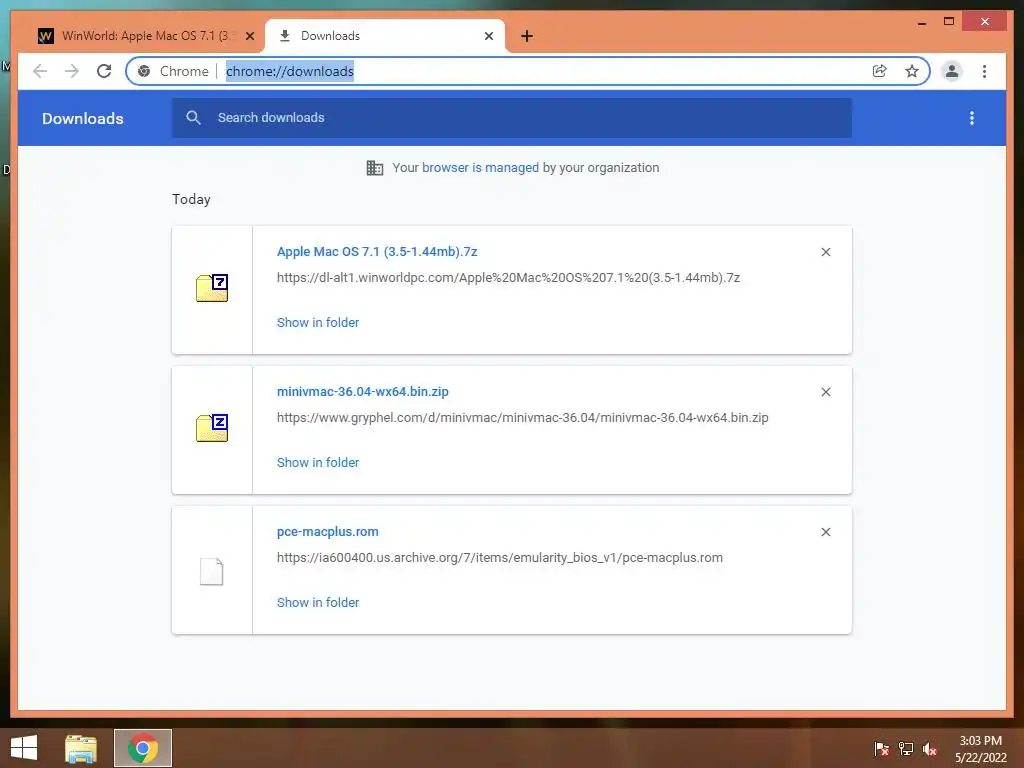Show Apple Mac OS 7.1 file in folder
1024x768 pixels.
(317, 323)
